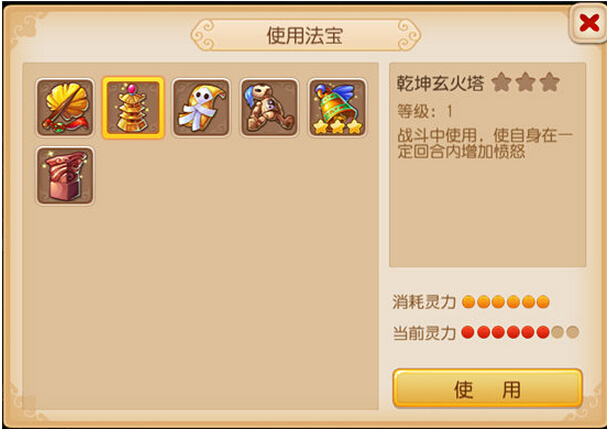Viewport: 608px width, 432px height.
Task: Choose the white ghost talisman treasure
Action: coord(201,108)
